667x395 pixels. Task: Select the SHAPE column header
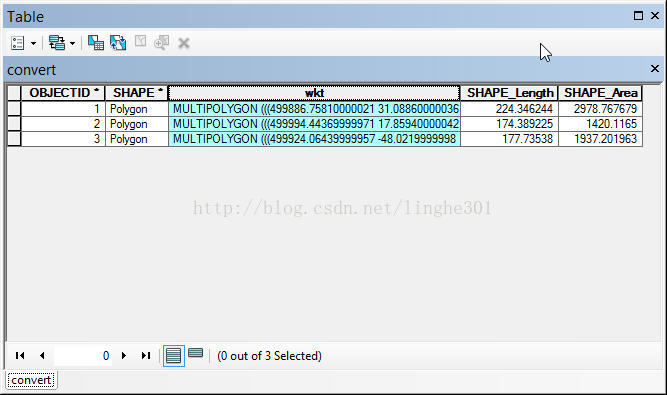click(x=137, y=93)
